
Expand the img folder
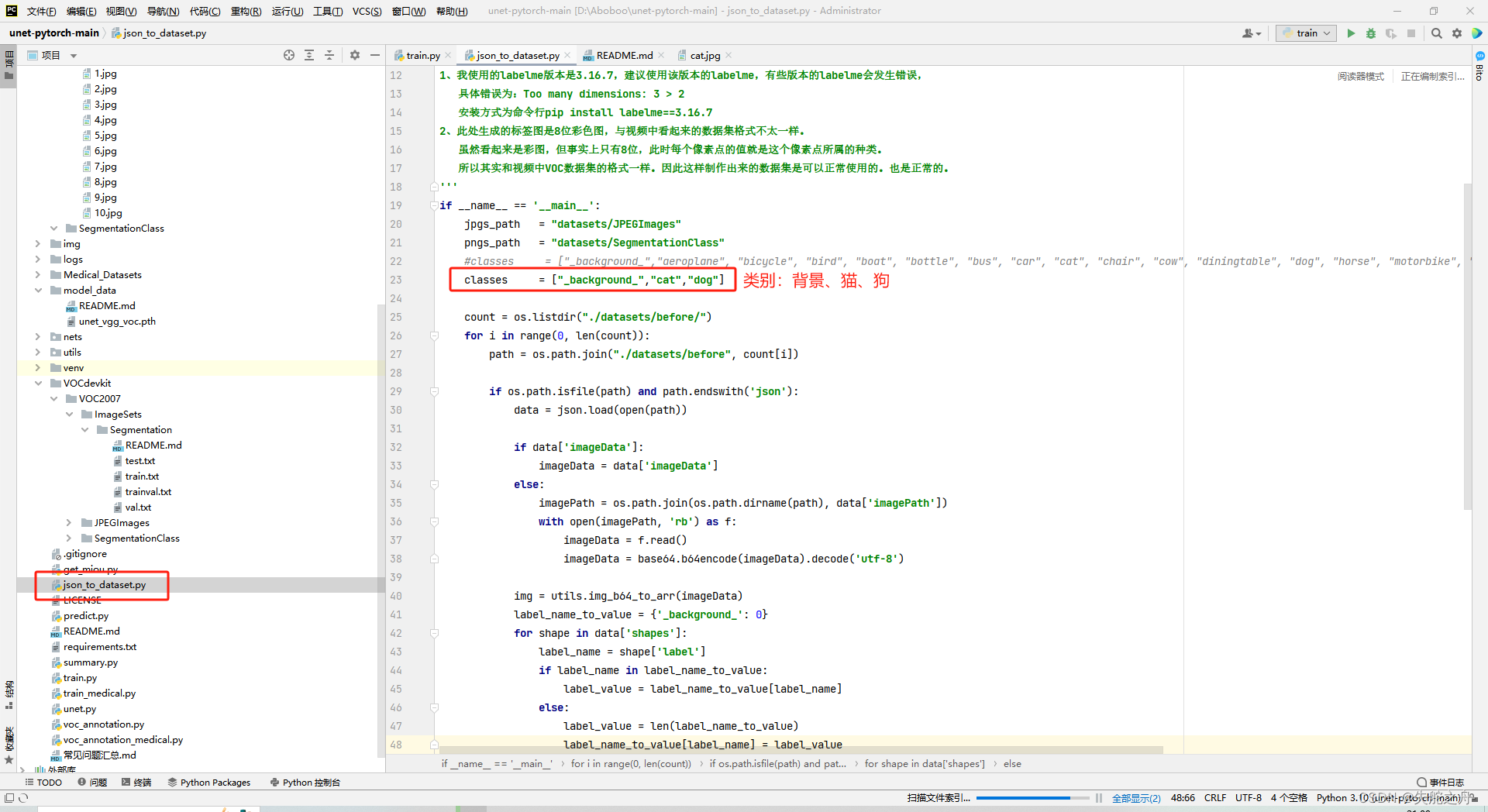(38, 244)
